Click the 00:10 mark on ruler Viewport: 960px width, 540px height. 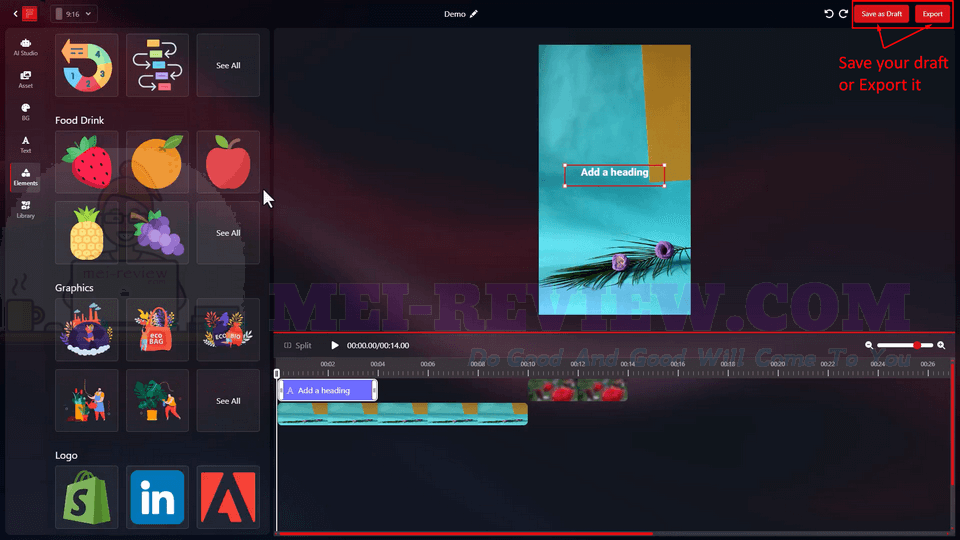tap(527, 364)
